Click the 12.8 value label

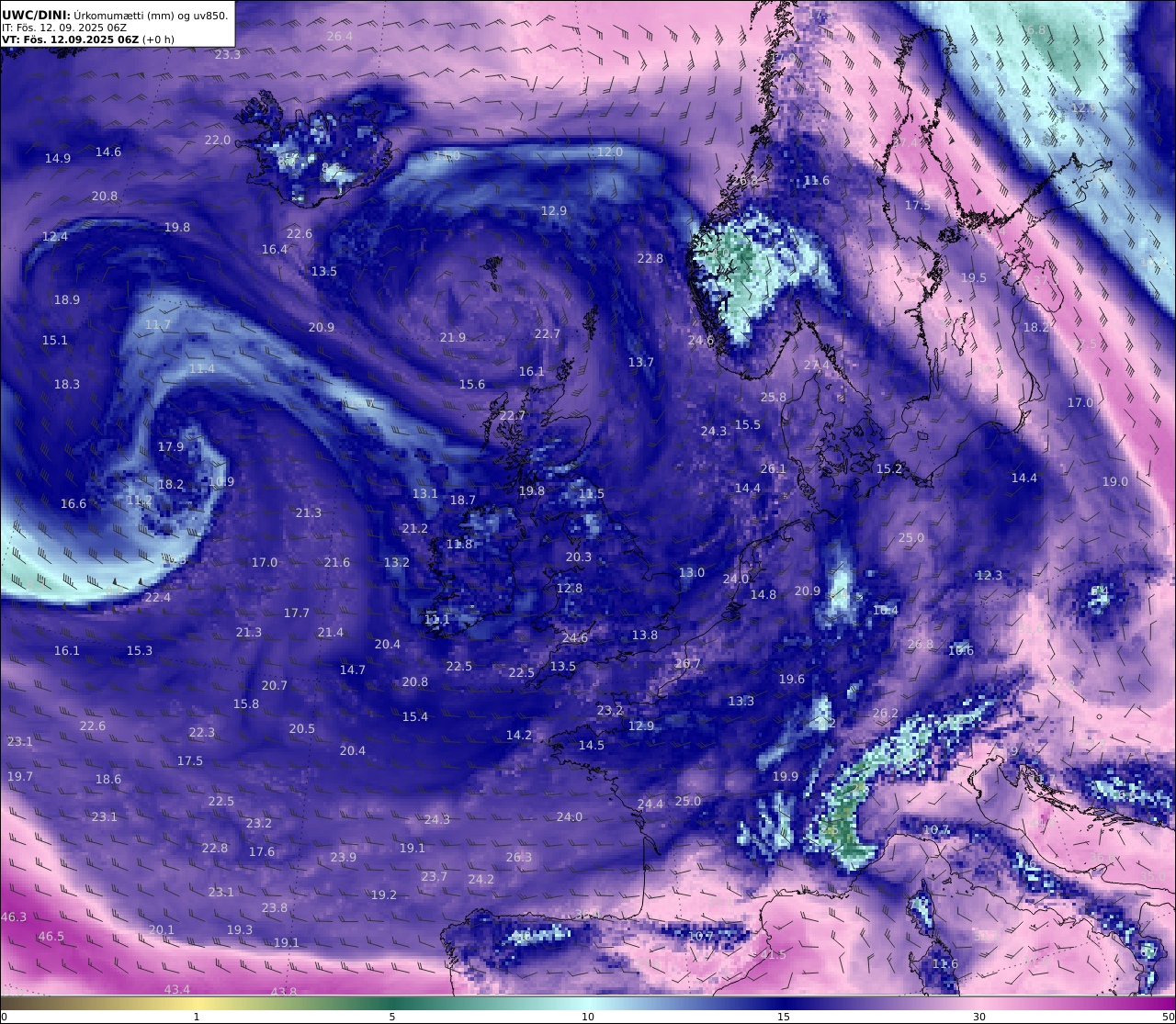coord(570,588)
